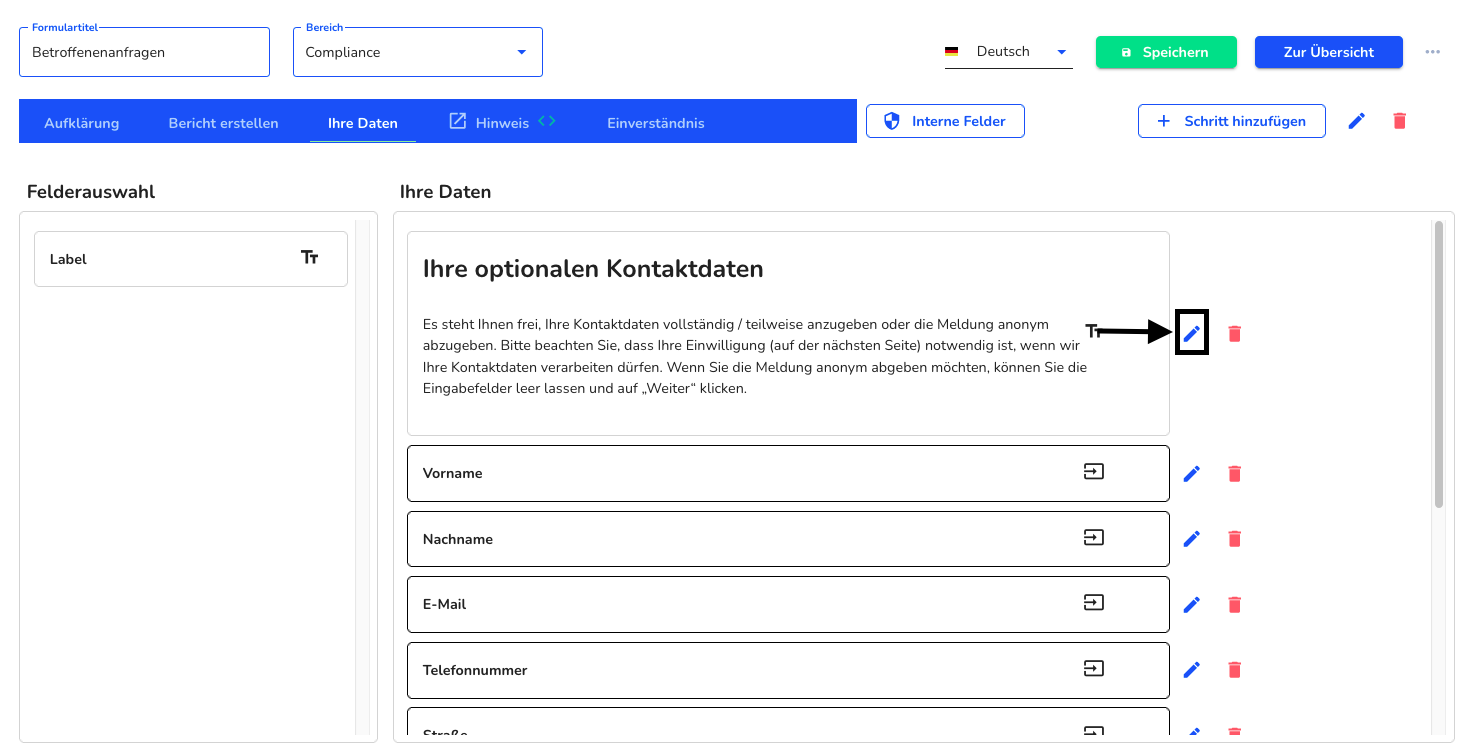
Task: Click the German flag icon
Action: coord(952,51)
